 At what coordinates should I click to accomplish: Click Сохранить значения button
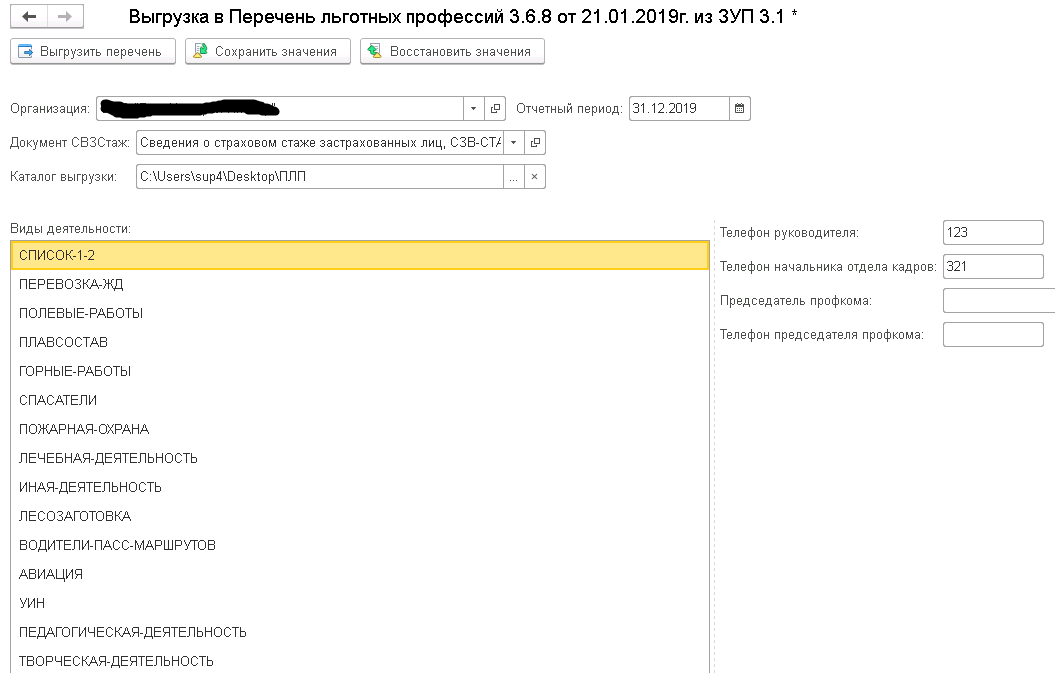(x=268, y=52)
